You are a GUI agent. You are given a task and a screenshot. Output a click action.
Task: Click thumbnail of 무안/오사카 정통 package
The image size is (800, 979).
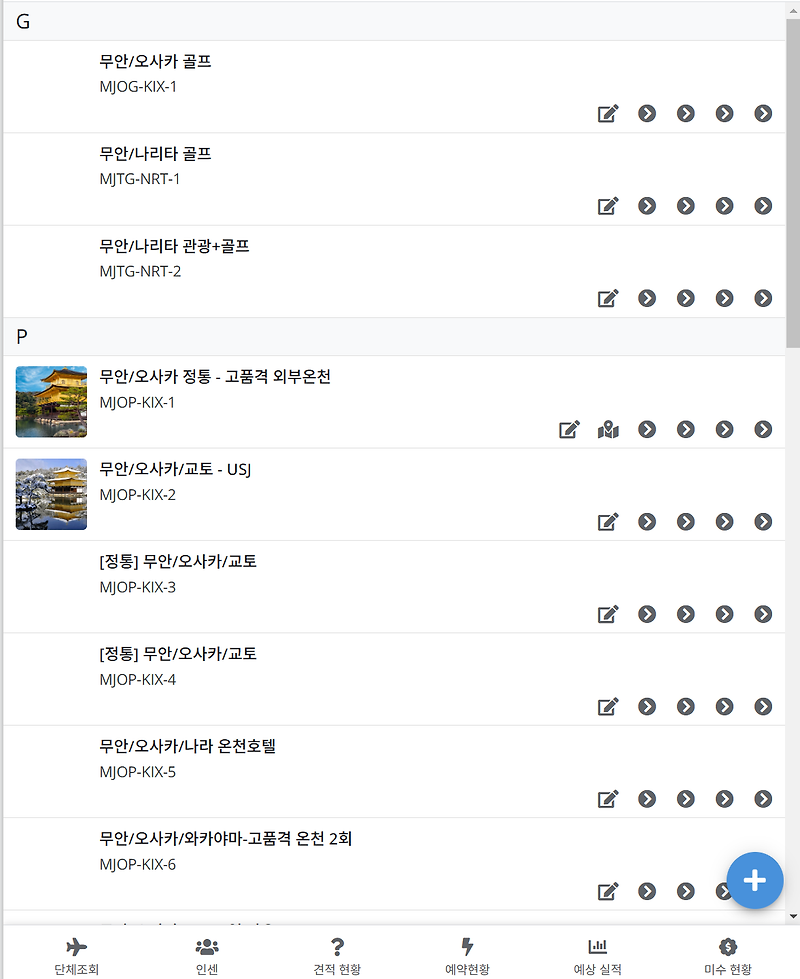click(51, 401)
